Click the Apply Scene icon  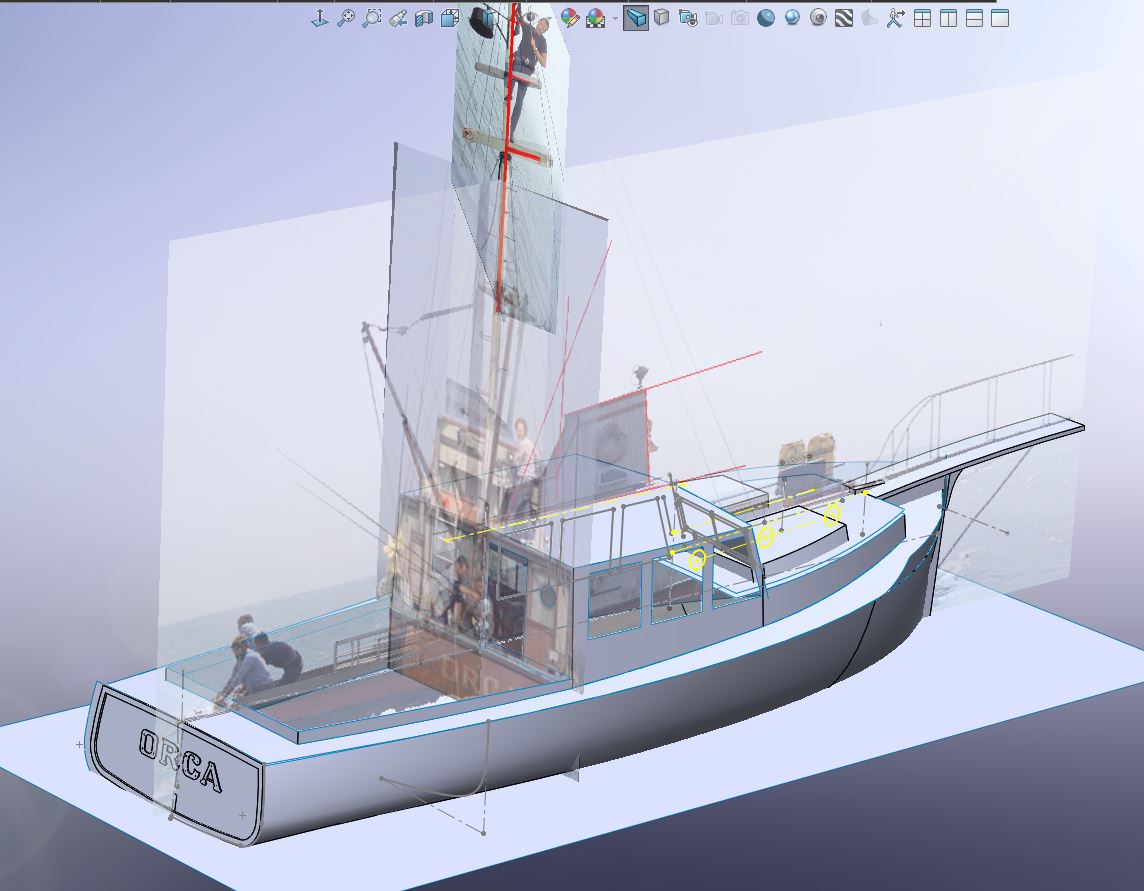point(596,18)
